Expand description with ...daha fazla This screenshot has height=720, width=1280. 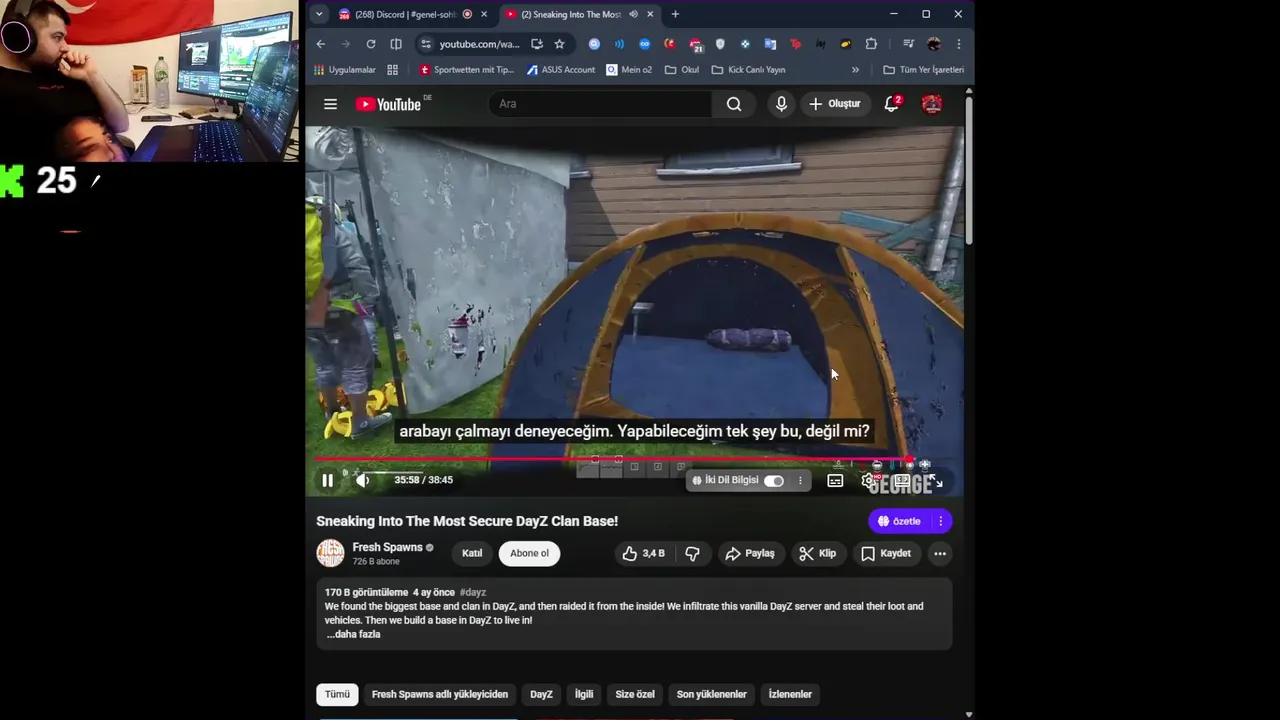tap(353, 634)
